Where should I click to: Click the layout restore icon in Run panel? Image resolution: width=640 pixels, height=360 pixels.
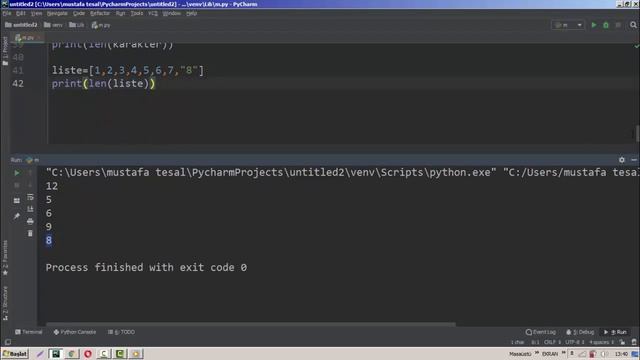coord(17,200)
